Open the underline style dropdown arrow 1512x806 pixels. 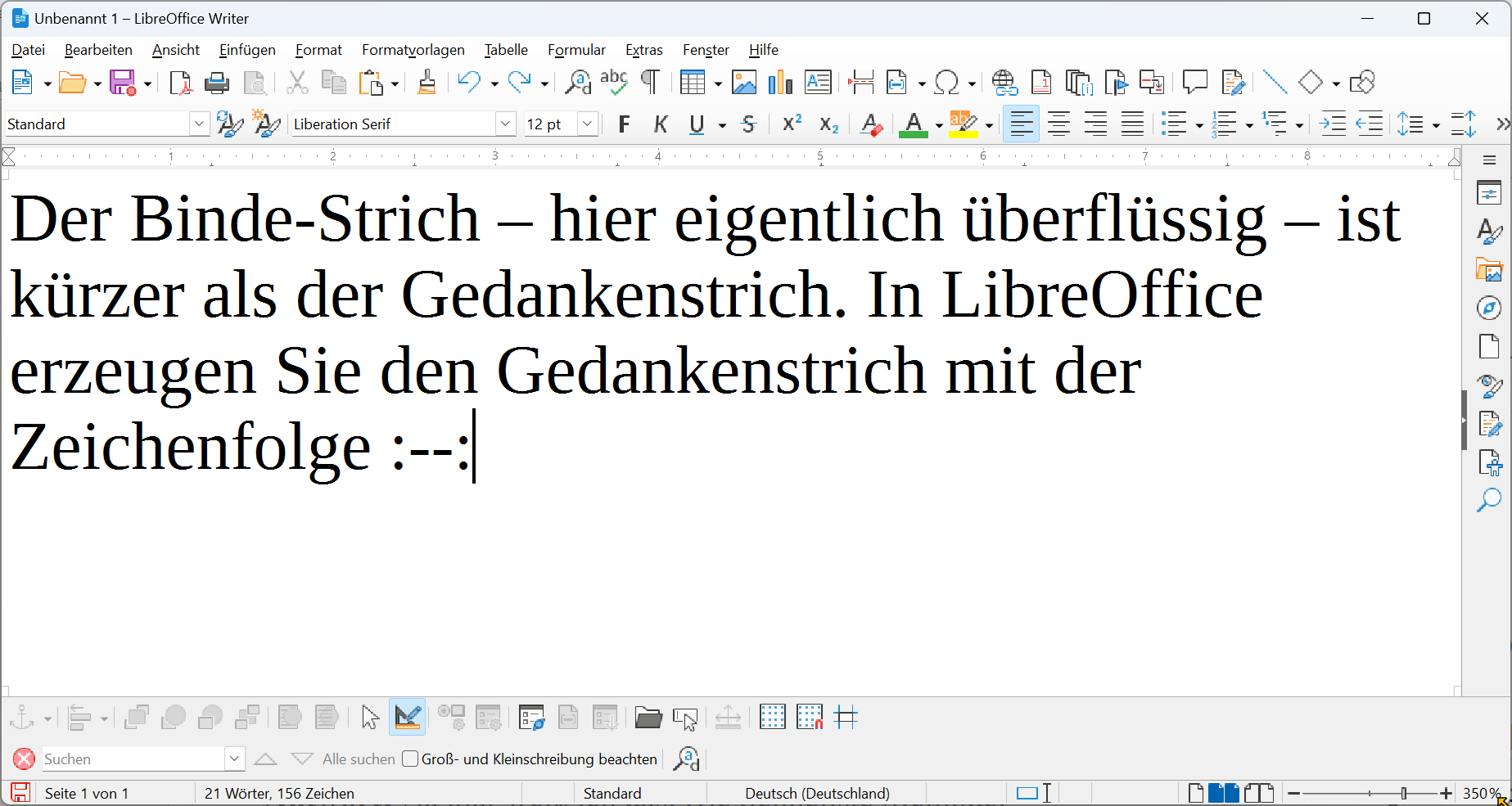click(722, 125)
